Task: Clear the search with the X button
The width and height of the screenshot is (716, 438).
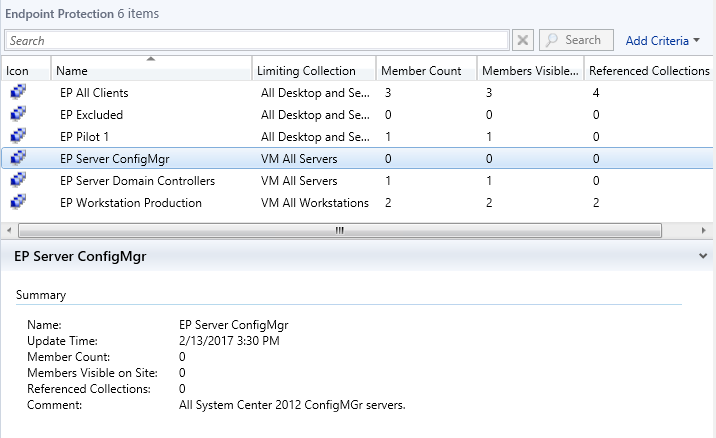Action: pyautogui.click(x=523, y=41)
